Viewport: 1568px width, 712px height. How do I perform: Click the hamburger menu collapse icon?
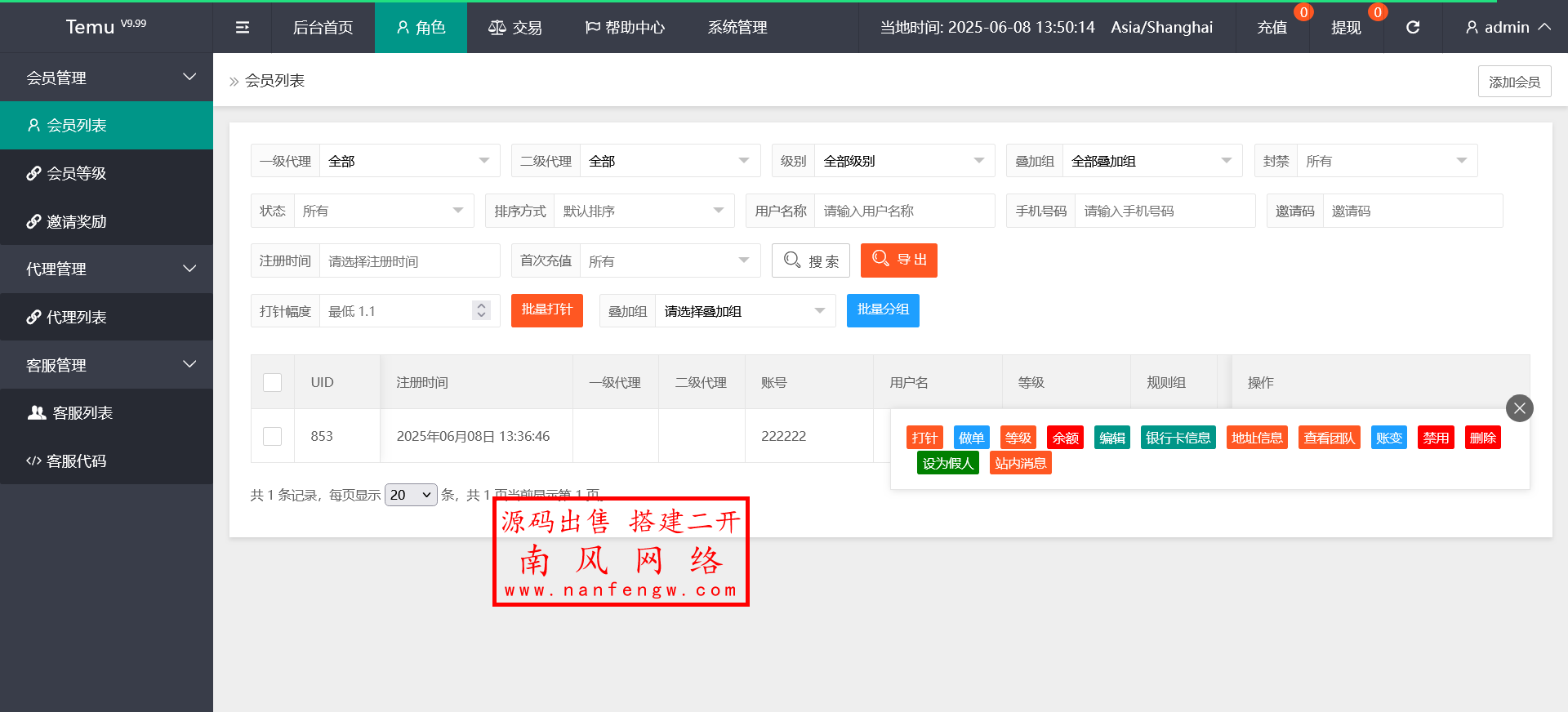click(x=243, y=28)
